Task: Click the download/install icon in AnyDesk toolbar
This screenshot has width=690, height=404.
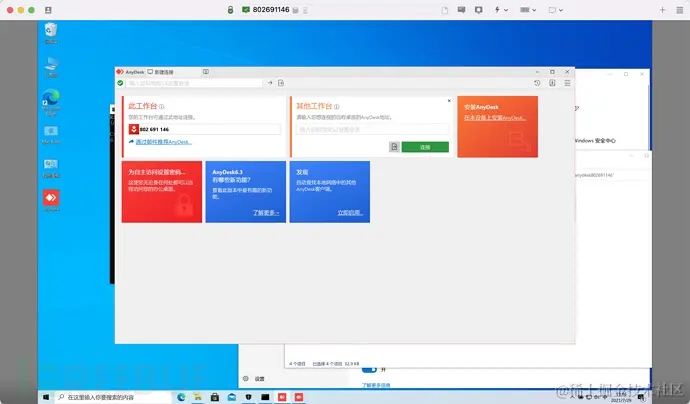Action: coord(552,83)
